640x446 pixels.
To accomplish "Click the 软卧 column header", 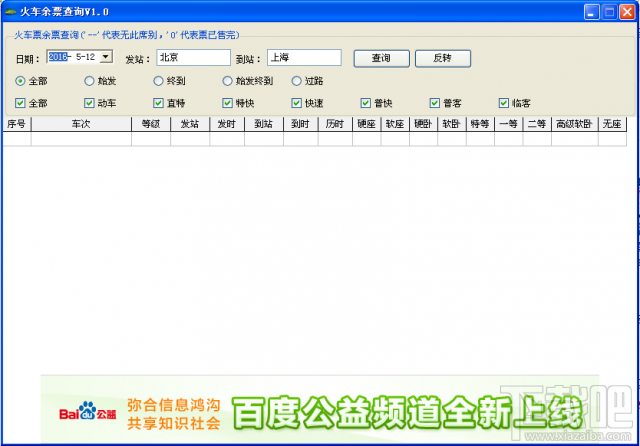I will tap(452, 124).
